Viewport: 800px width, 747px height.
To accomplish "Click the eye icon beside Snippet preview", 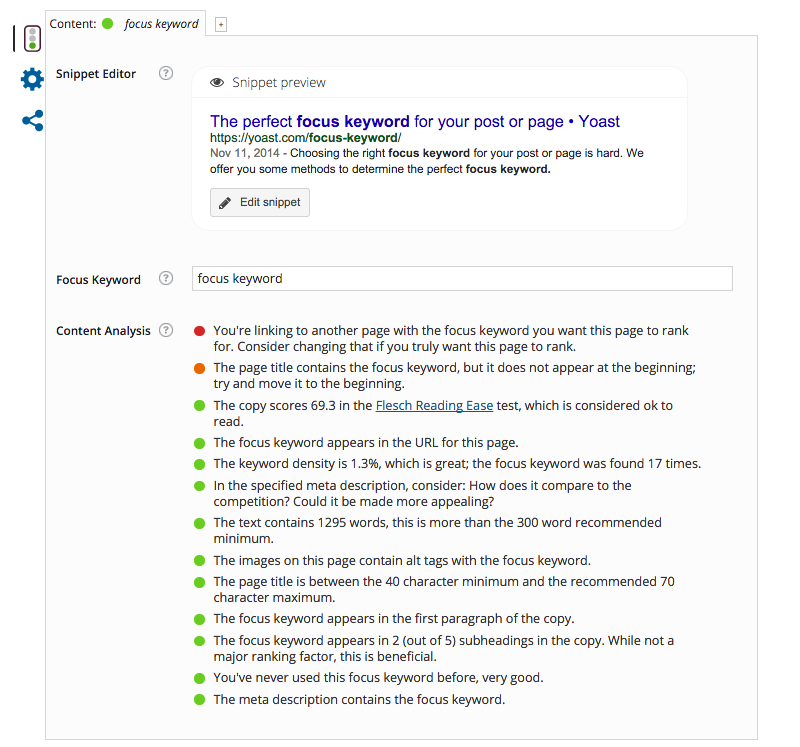I will pyautogui.click(x=218, y=80).
